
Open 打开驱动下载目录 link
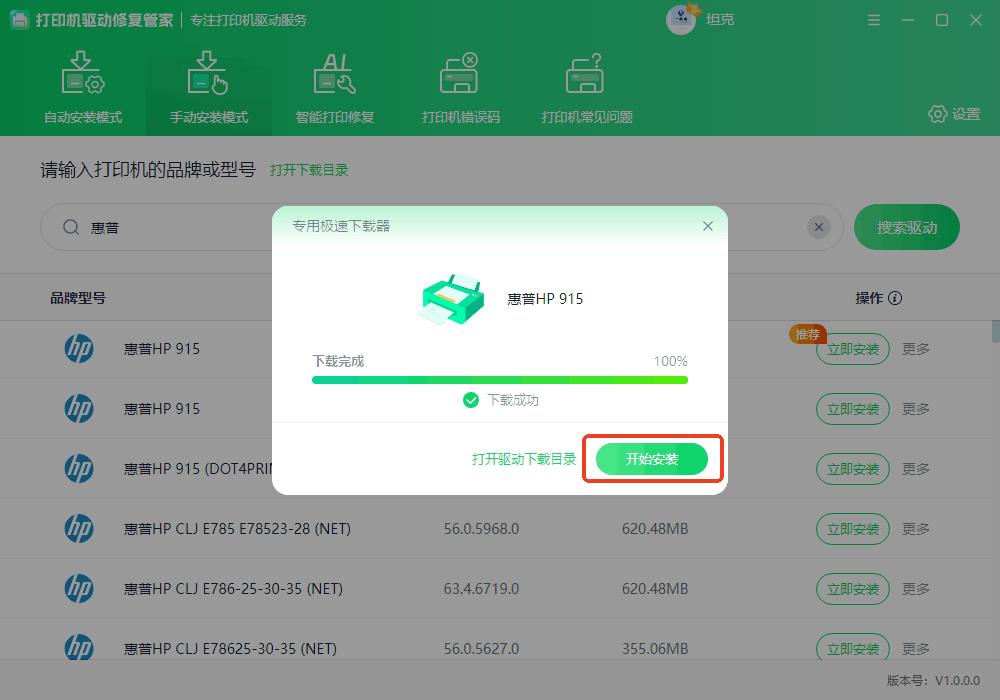pyautogui.click(x=523, y=459)
